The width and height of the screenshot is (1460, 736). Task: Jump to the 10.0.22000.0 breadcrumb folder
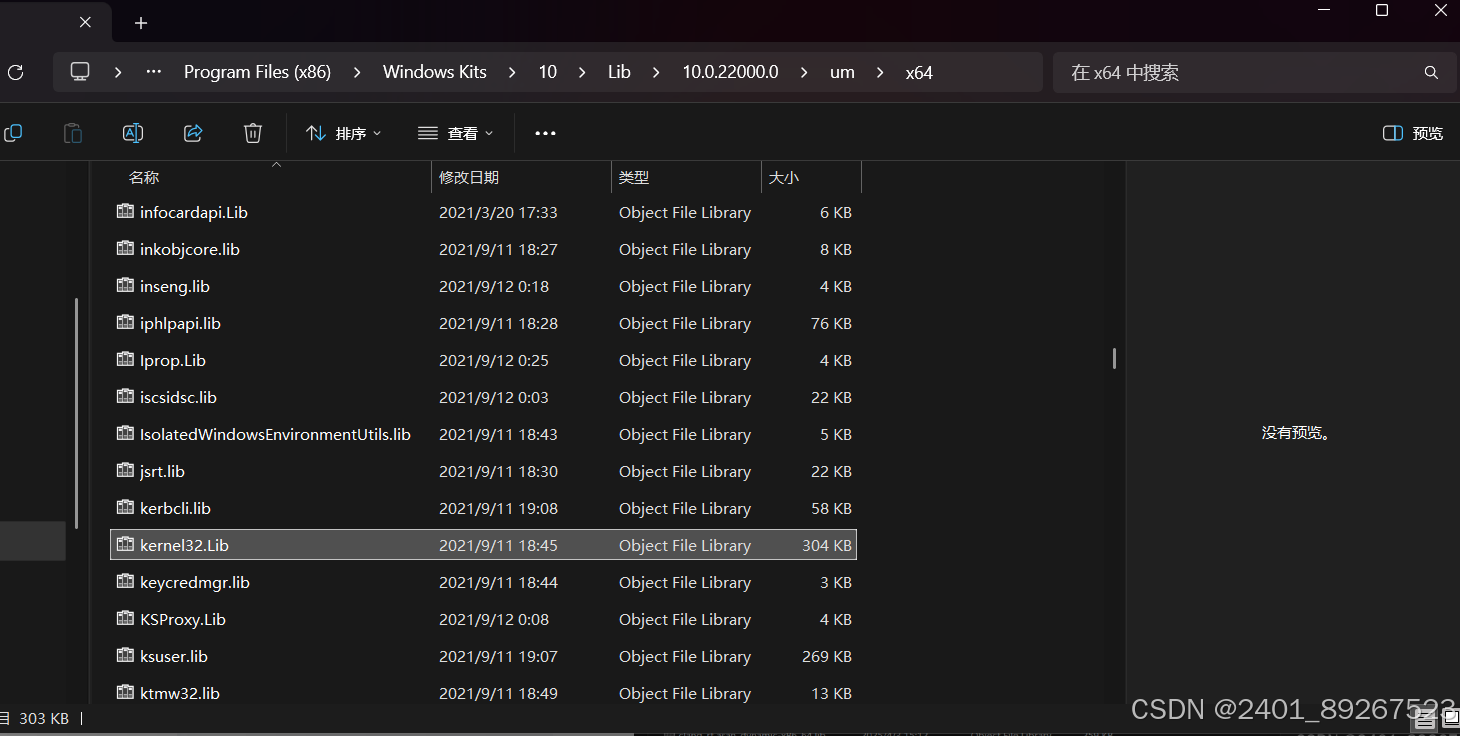coord(730,72)
